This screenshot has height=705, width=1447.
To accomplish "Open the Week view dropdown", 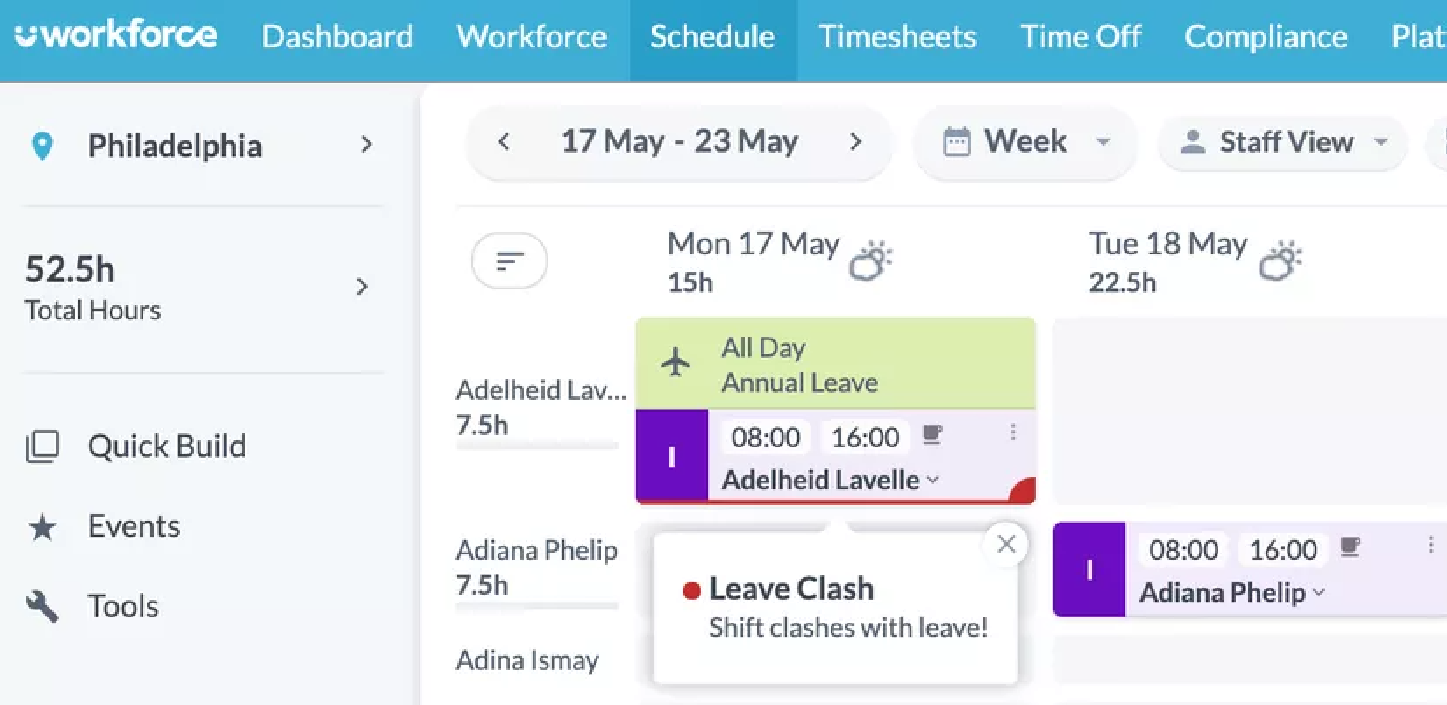I will (1103, 143).
